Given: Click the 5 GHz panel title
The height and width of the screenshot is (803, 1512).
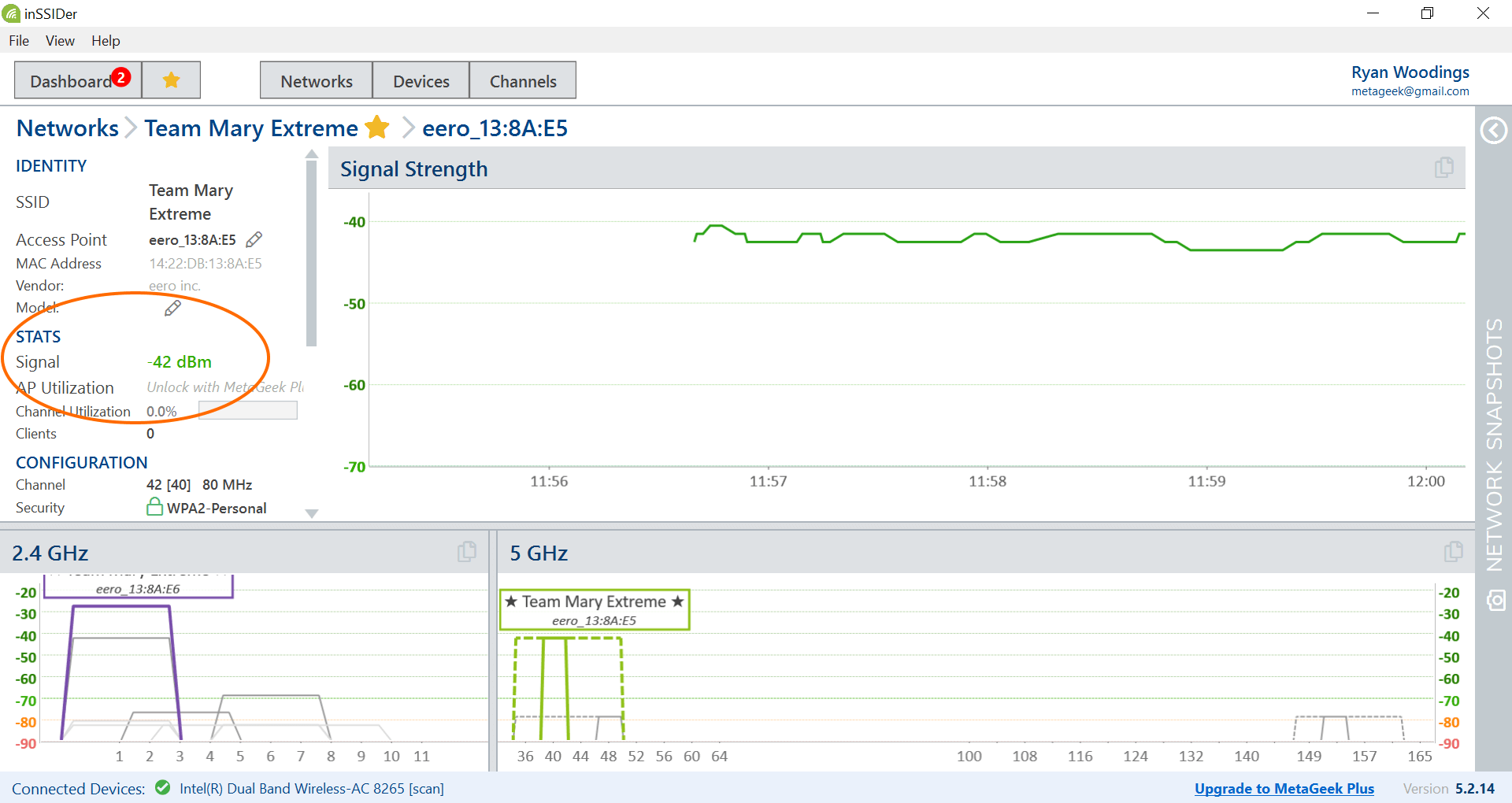Looking at the screenshot, I should pos(539,553).
